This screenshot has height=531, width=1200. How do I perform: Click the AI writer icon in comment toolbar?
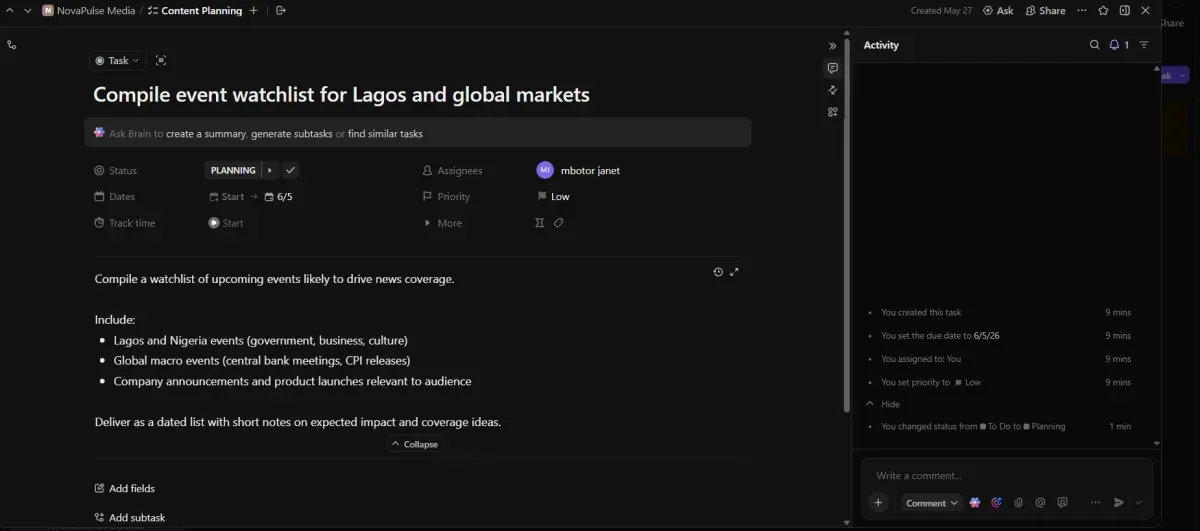pyautogui.click(x=997, y=503)
